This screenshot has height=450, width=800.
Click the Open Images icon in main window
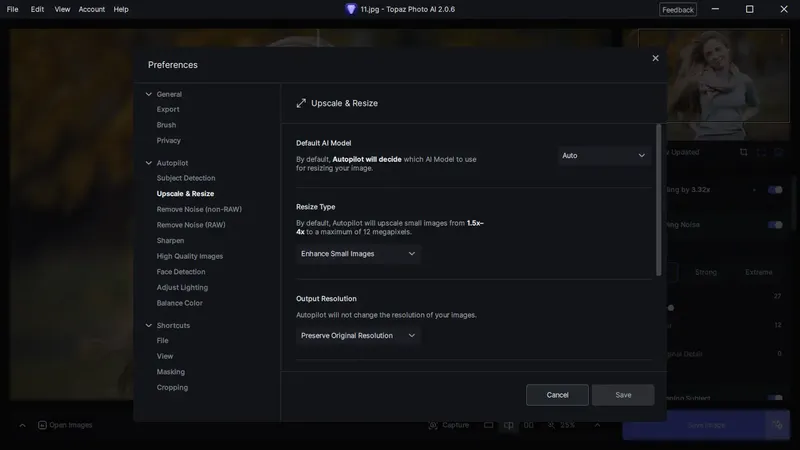click(42, 425)
